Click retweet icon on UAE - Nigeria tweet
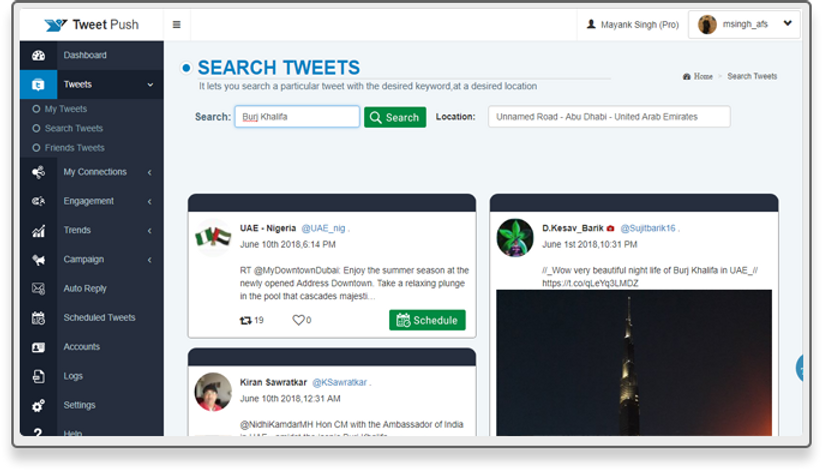Image resolution: width=822 pixels, height=470 pixels. (x=245, y=320)
